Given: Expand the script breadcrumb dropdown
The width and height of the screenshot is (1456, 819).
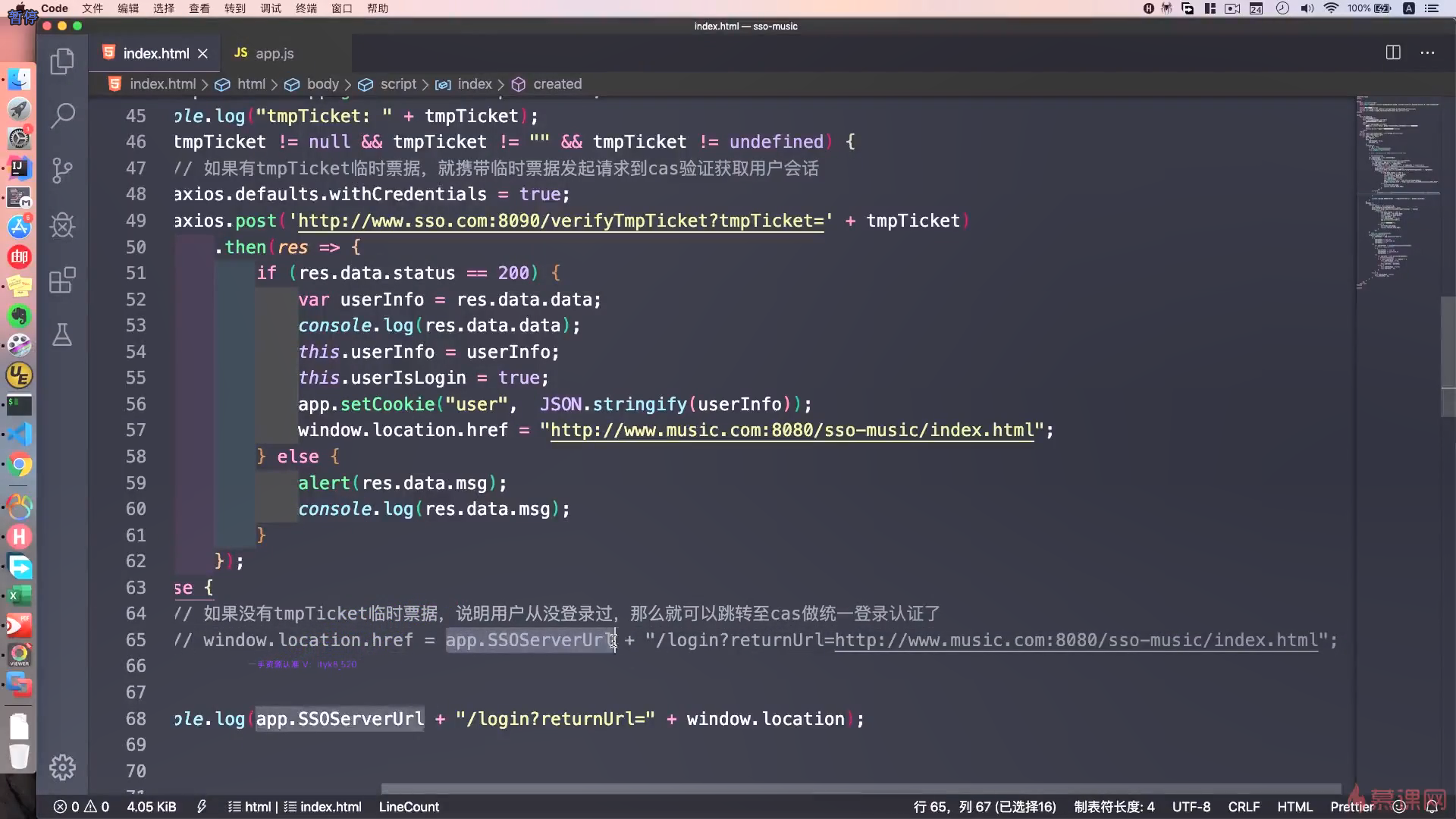Looking at the screenshot, I should pos(398,84).
